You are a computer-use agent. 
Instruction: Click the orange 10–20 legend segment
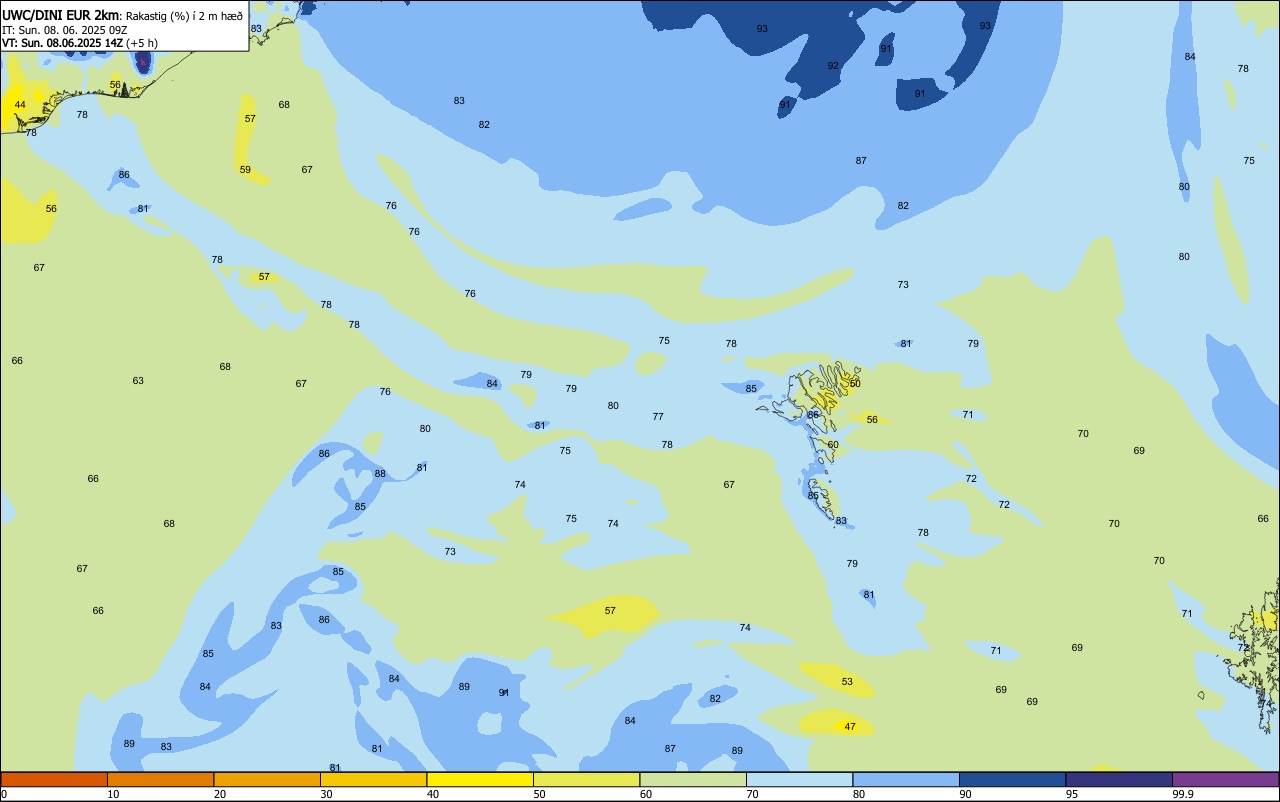(160, 779)
